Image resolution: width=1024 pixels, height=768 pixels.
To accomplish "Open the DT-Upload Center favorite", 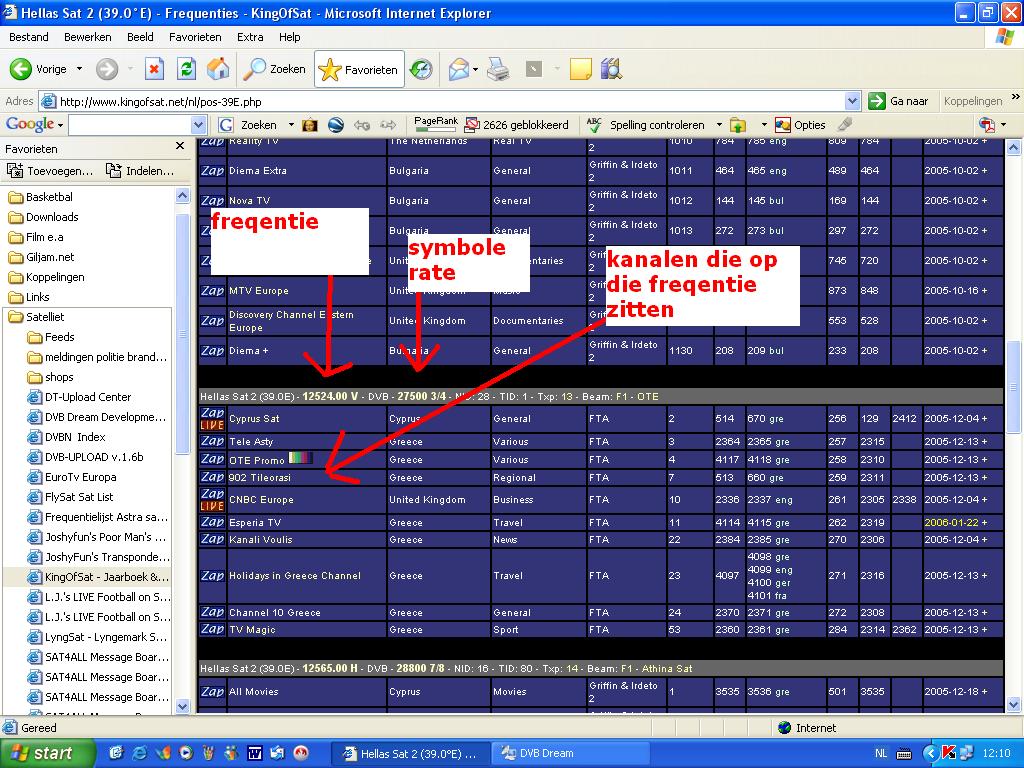I will click(x=79, y=397).
